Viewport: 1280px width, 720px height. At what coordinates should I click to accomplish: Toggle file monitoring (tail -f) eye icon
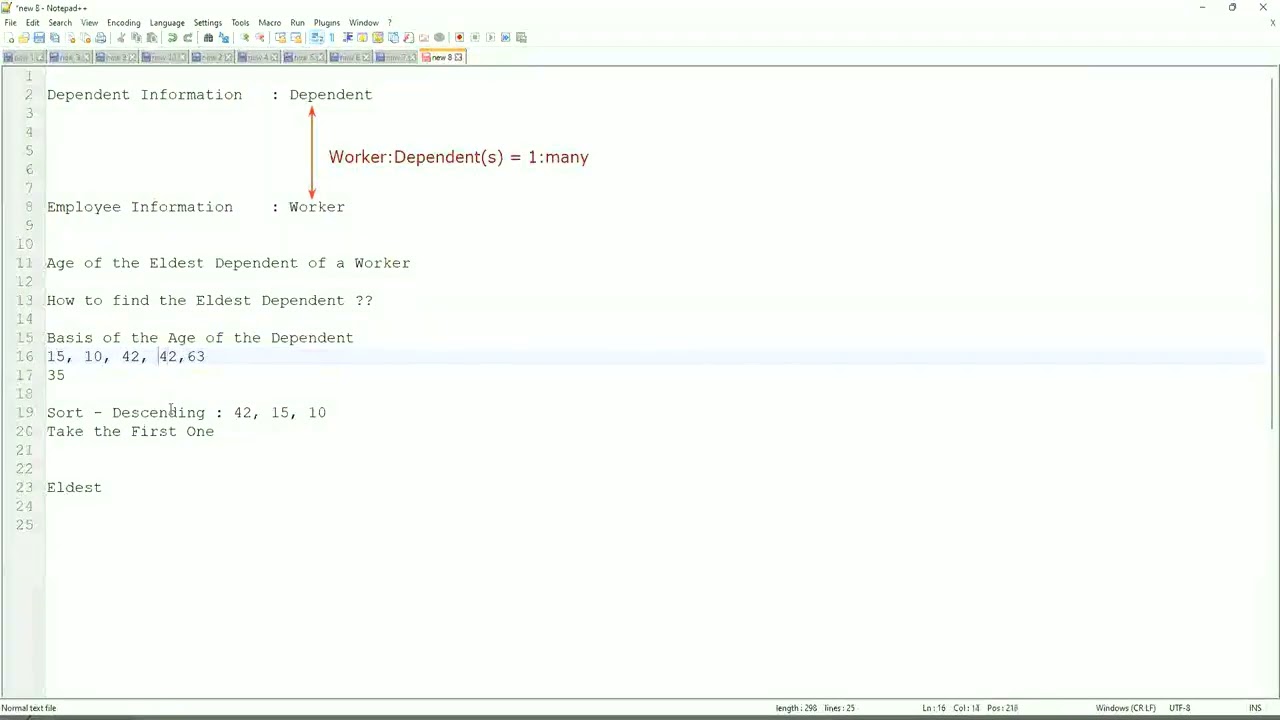tap(439, 38)
